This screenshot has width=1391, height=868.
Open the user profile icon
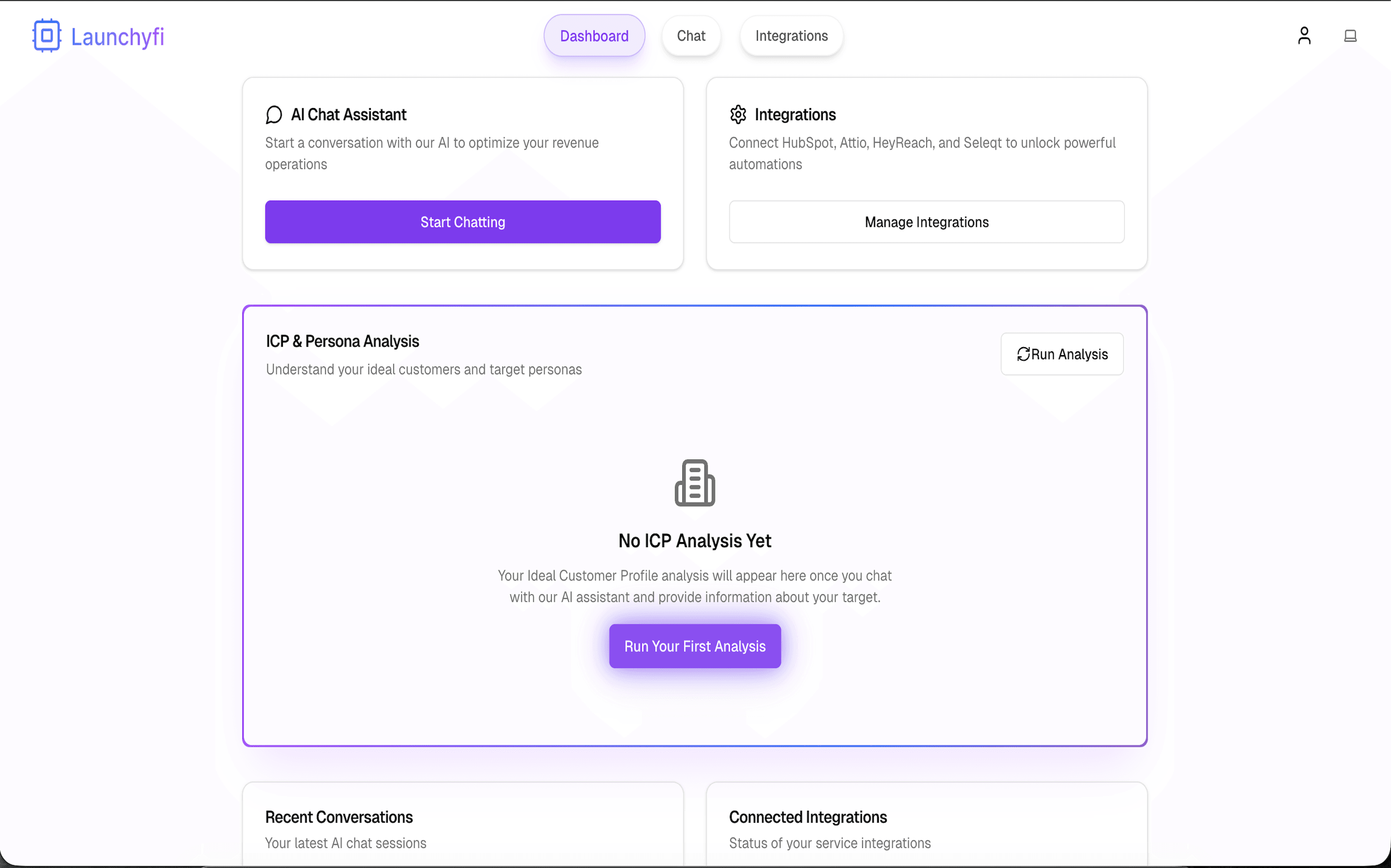tap(1304, 36)
